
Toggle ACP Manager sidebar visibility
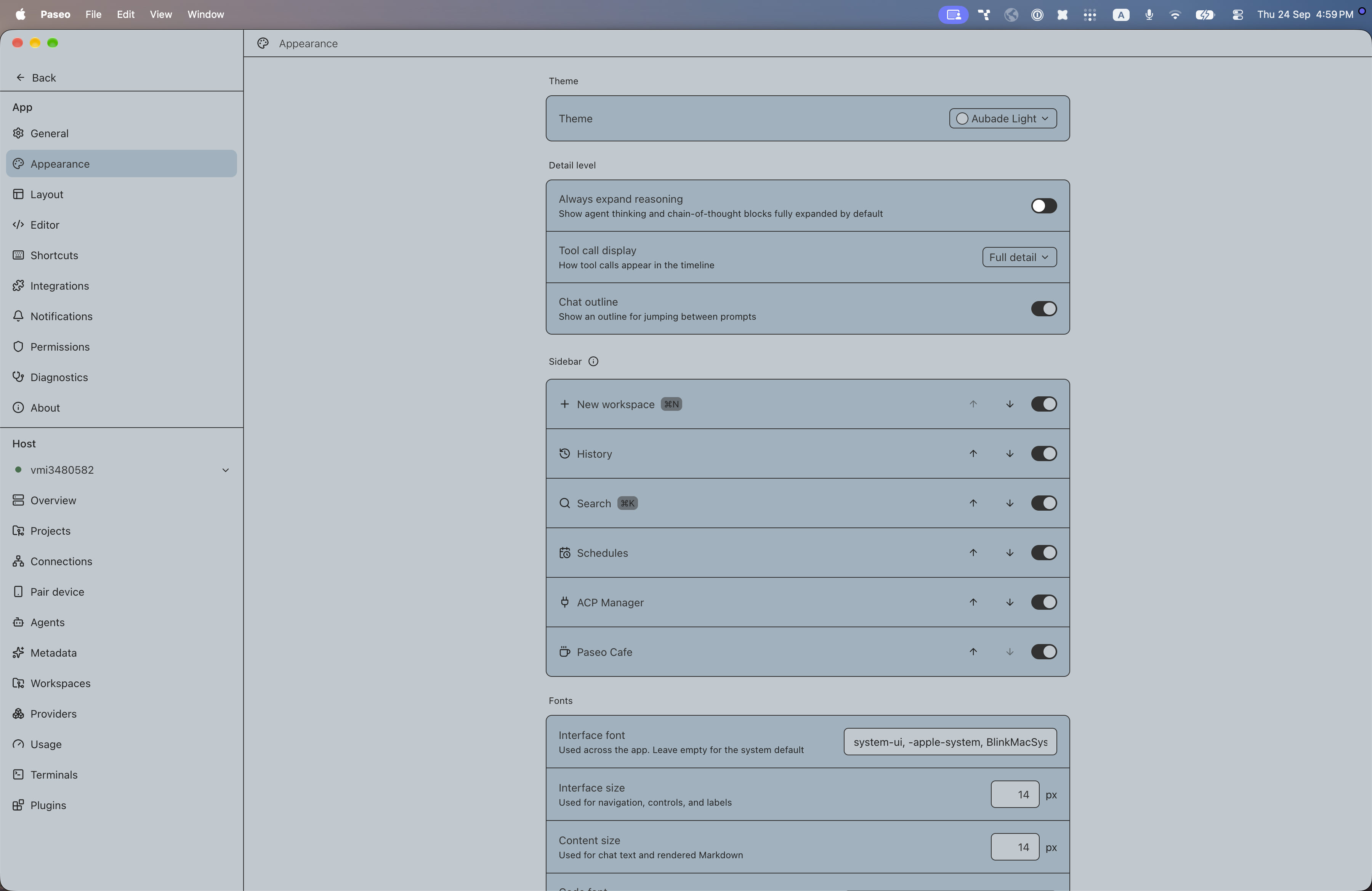1043,602
